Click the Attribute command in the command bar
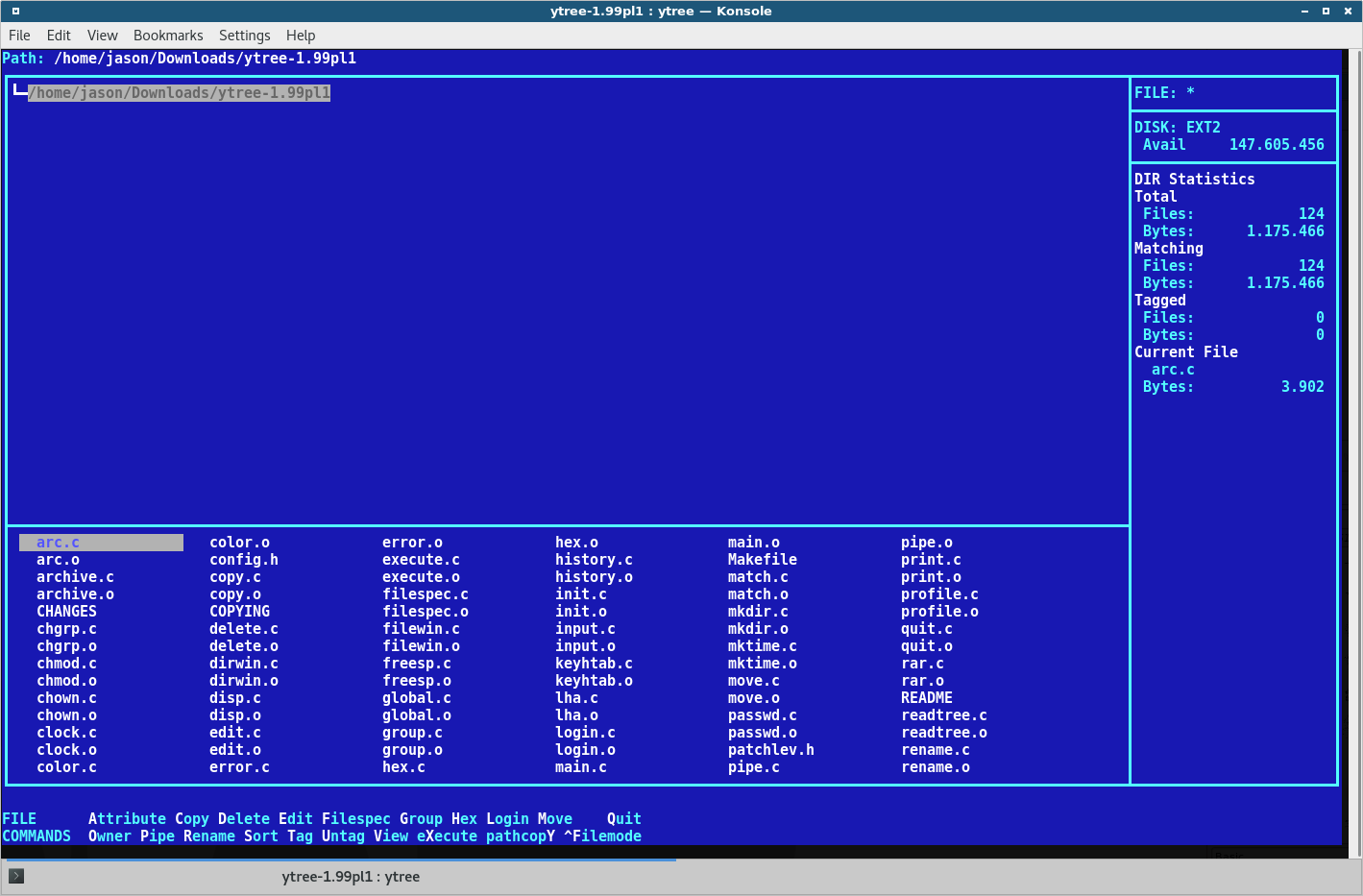 tap(128, 819)
